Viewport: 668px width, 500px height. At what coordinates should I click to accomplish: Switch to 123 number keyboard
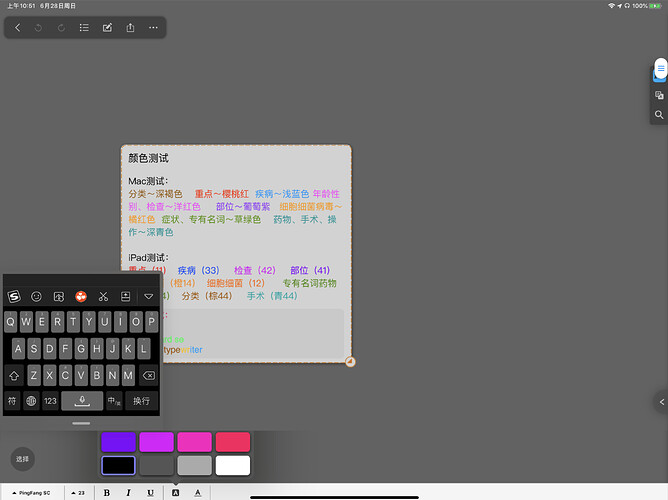pyautogui.click(x=50, y=401)
